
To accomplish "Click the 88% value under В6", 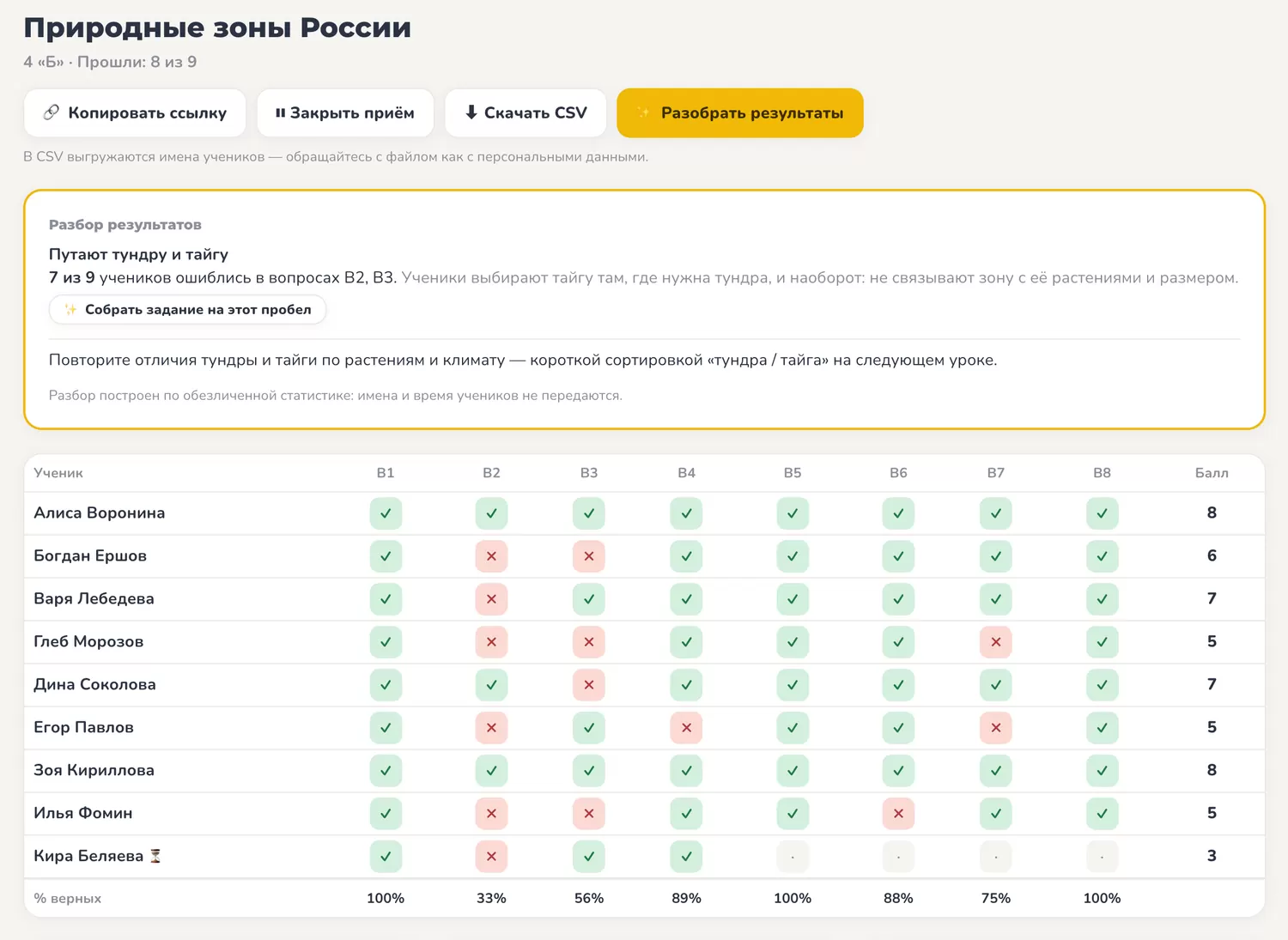I will pyautogui.click(x=898, y=898).
